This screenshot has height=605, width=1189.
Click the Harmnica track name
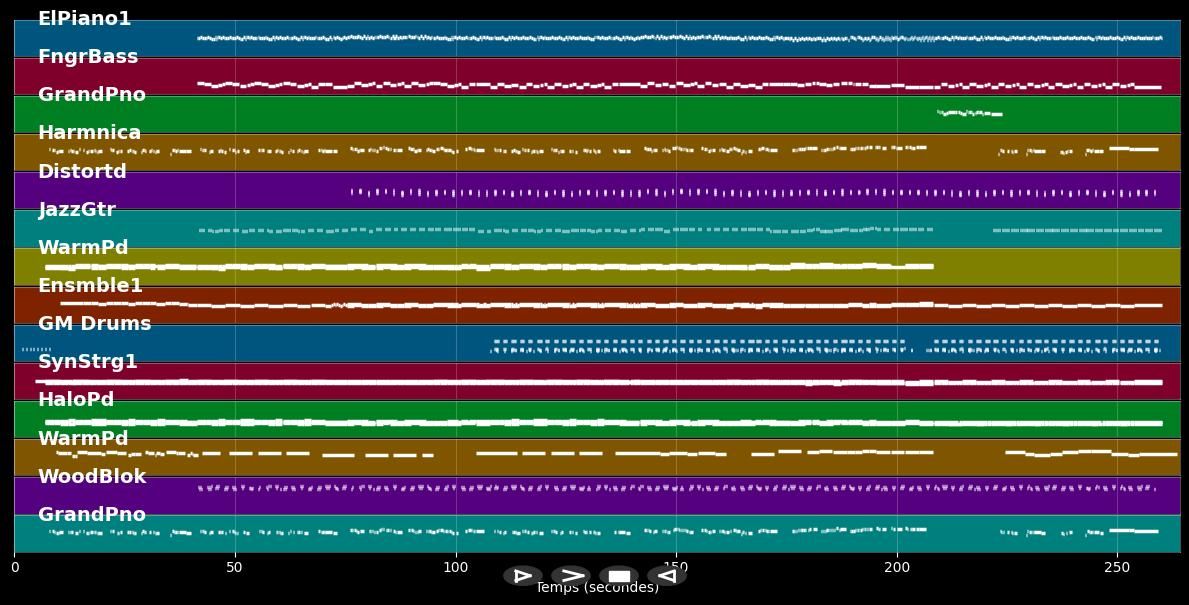89,133
